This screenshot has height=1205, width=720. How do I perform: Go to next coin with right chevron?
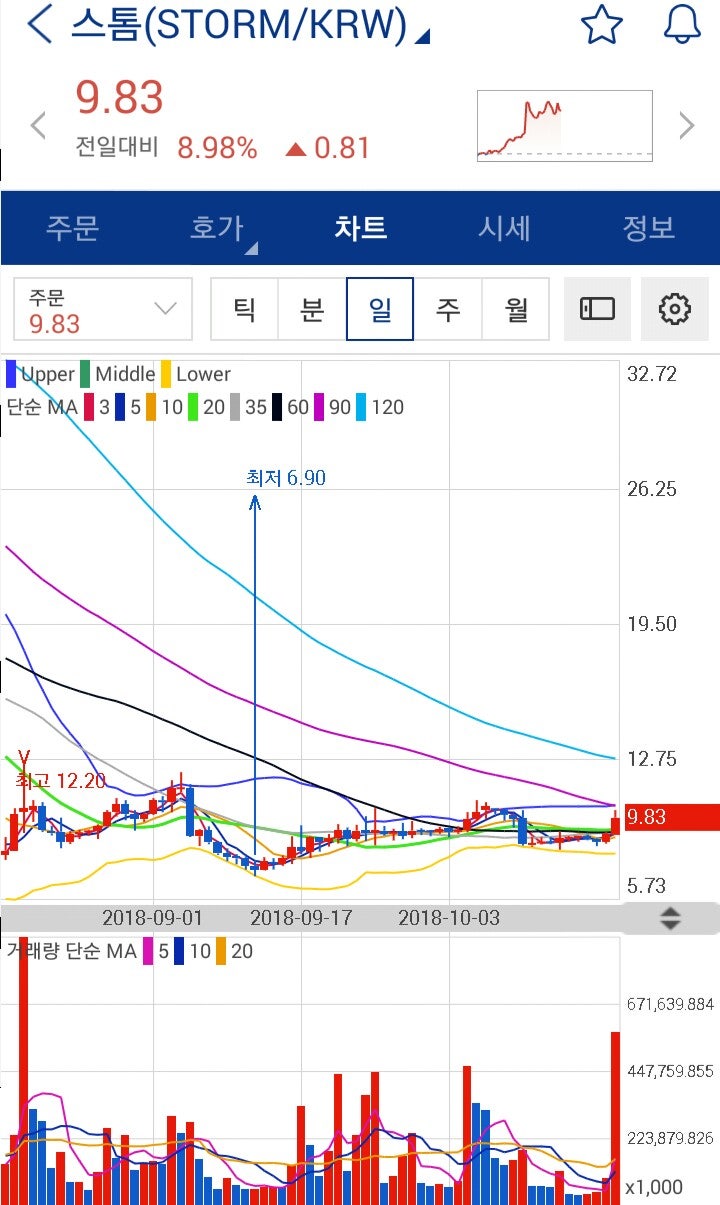click(x=687, y=126)
